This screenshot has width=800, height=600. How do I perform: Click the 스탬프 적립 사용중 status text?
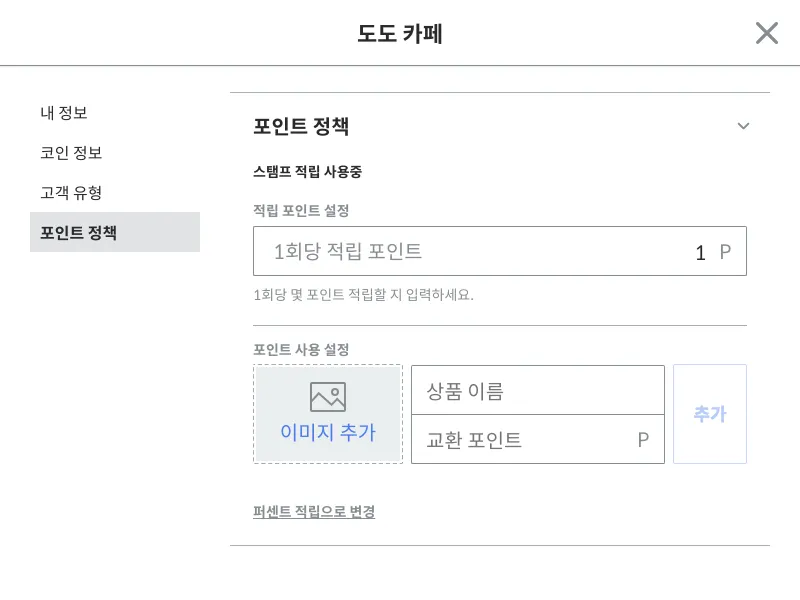[x=307, y=172]
